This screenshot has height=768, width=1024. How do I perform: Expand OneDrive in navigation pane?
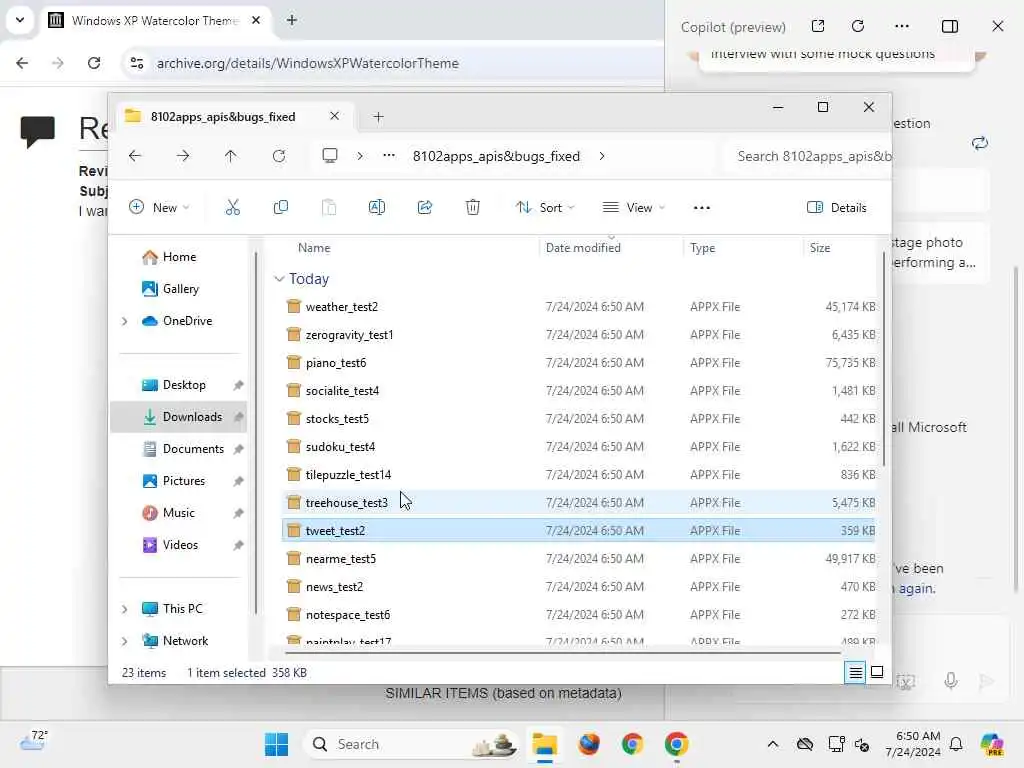125,321
